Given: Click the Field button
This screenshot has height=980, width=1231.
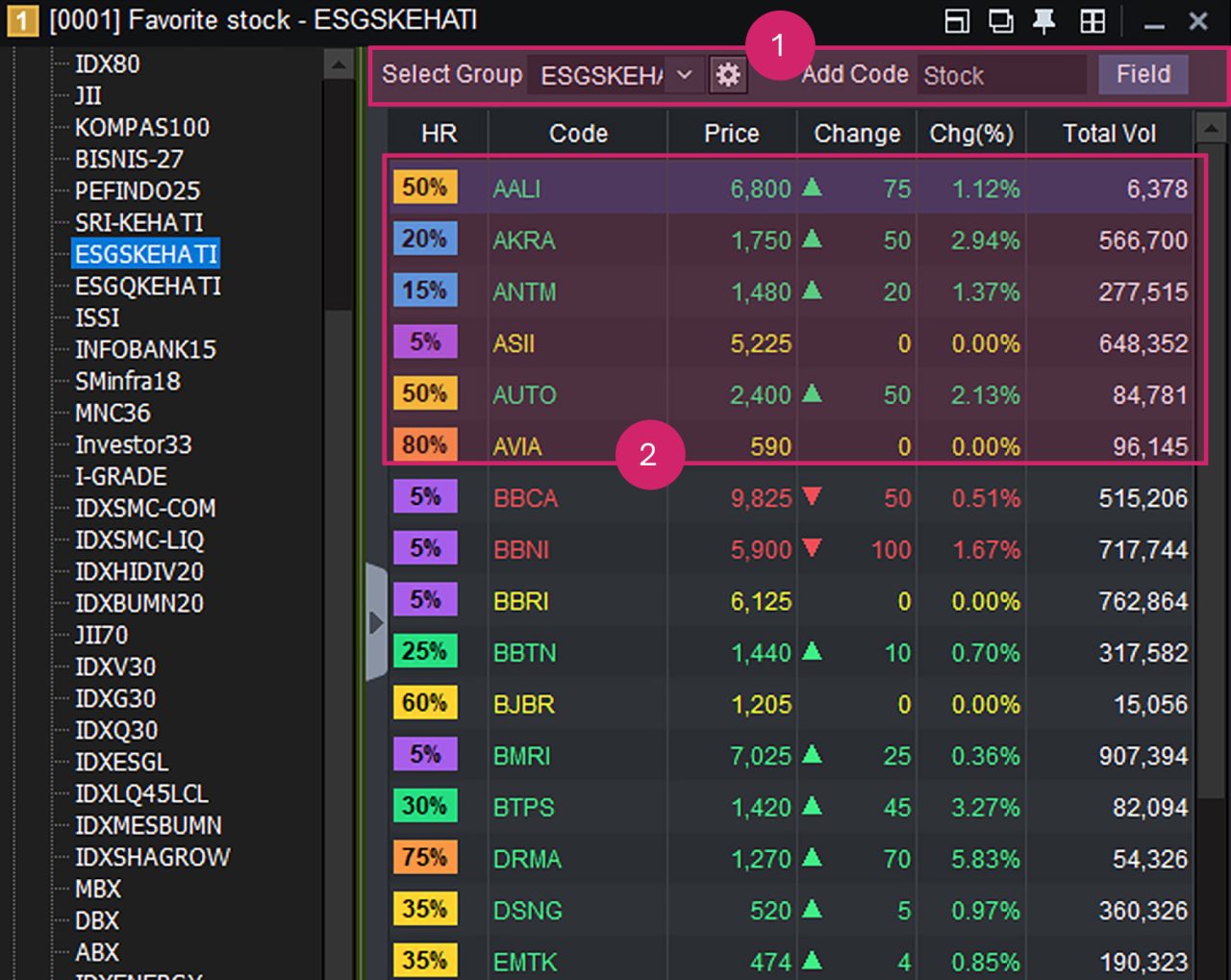Looking at the screenshot, I should [x=1143, y=75].
